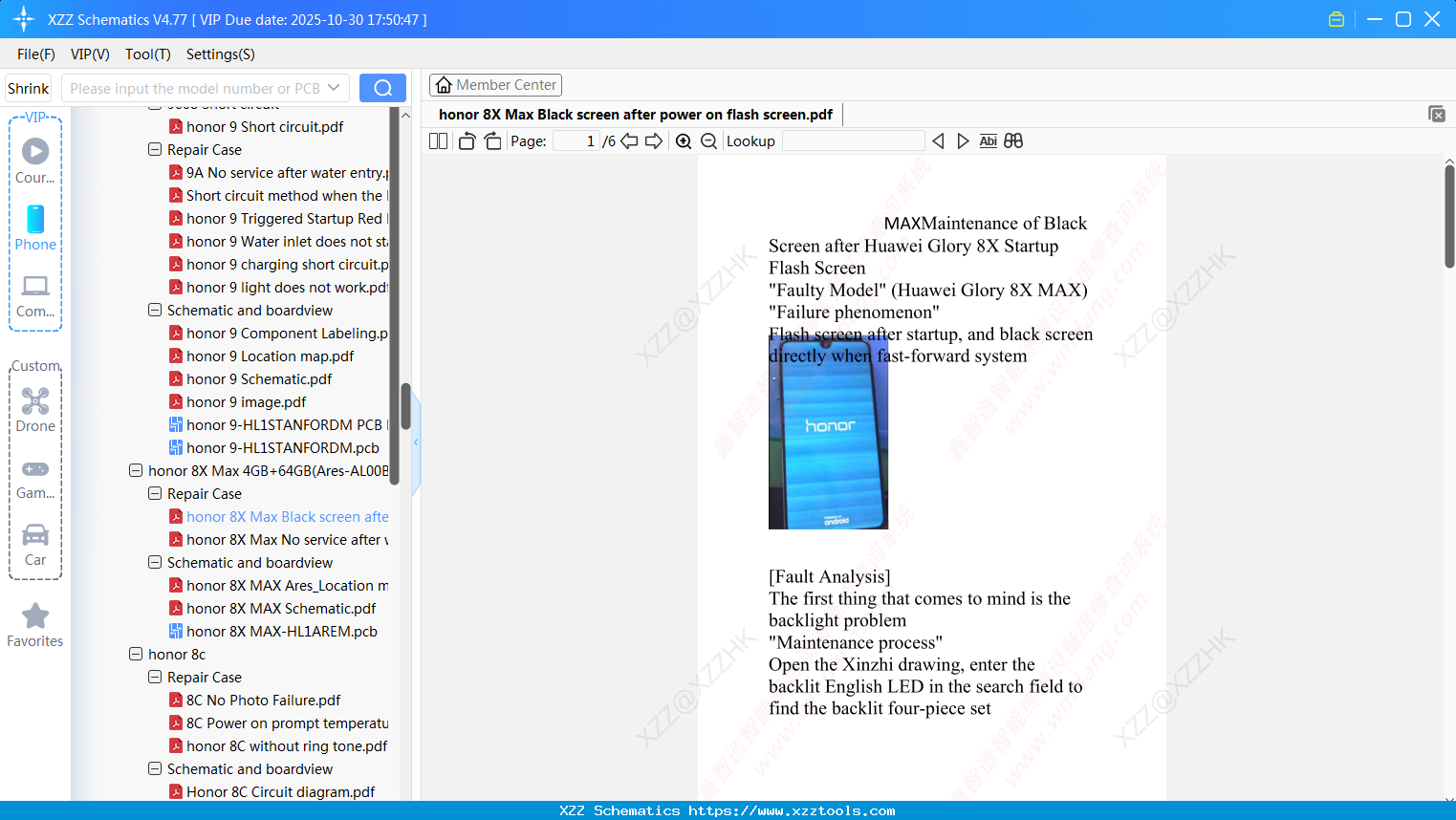Click the yellow toolbox icon in title bar

pos(1336,19)
